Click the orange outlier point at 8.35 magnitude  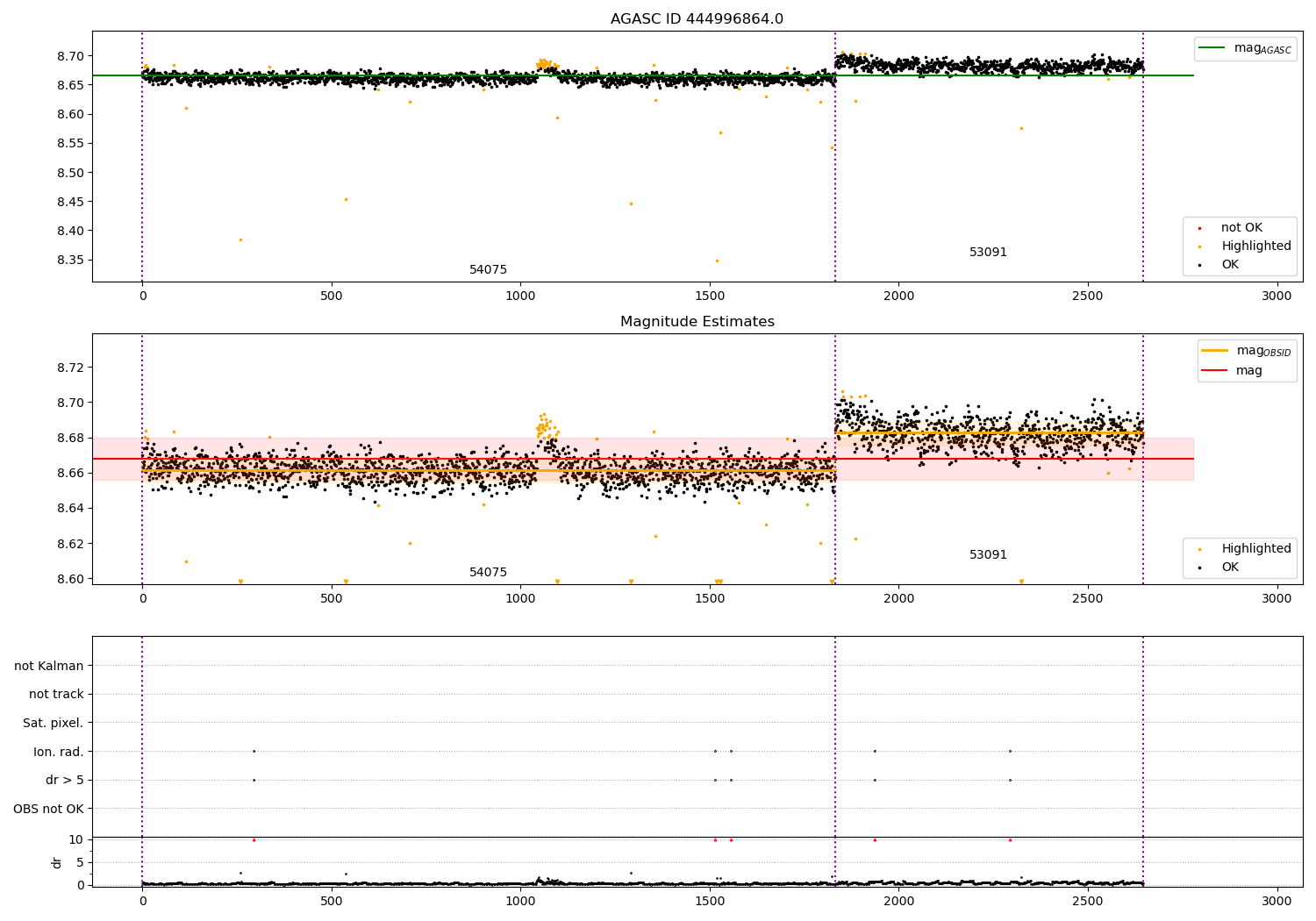(716, 261)
